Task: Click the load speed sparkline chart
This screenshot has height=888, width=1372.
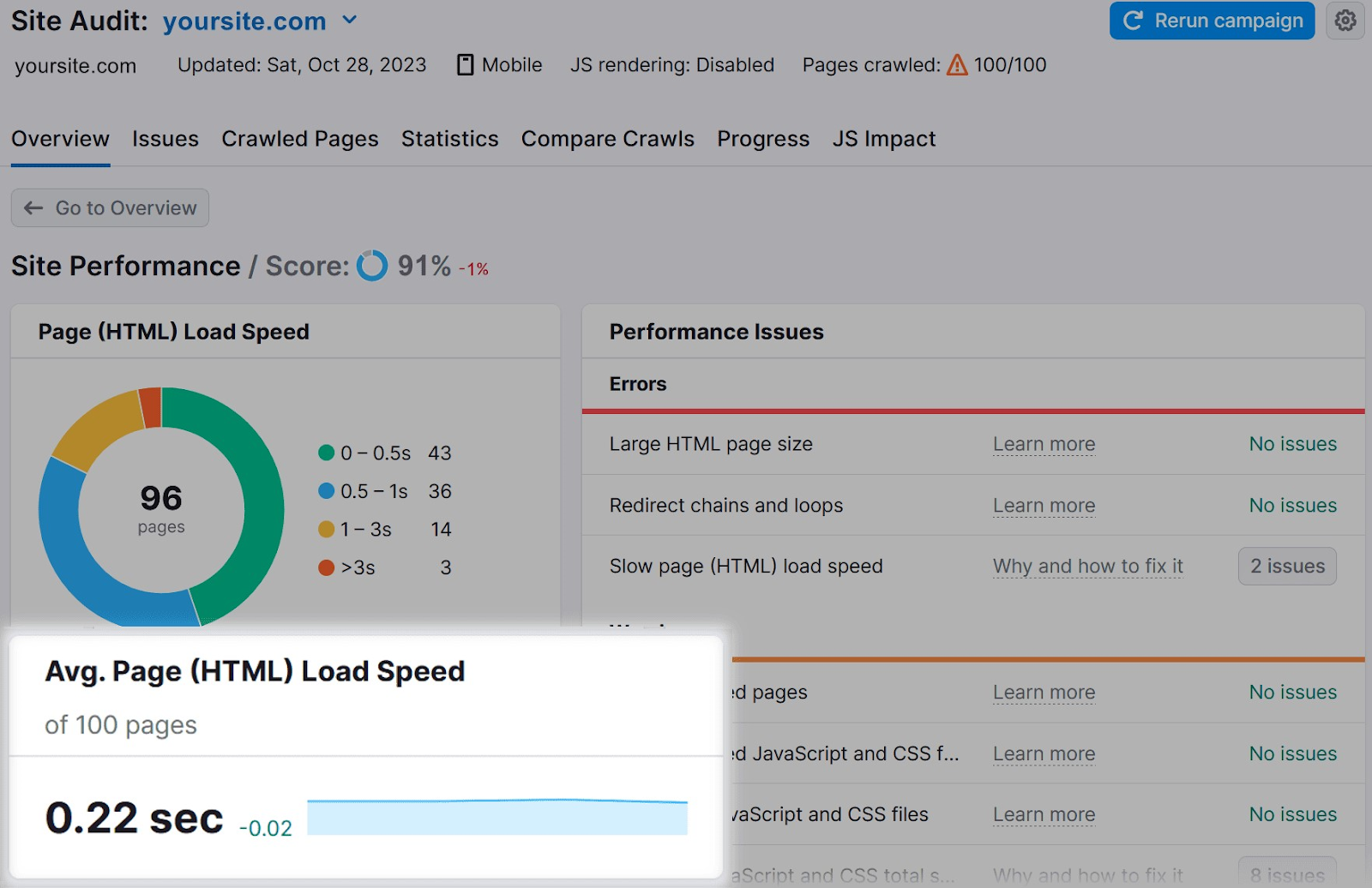Action: (x=497, y=817)
